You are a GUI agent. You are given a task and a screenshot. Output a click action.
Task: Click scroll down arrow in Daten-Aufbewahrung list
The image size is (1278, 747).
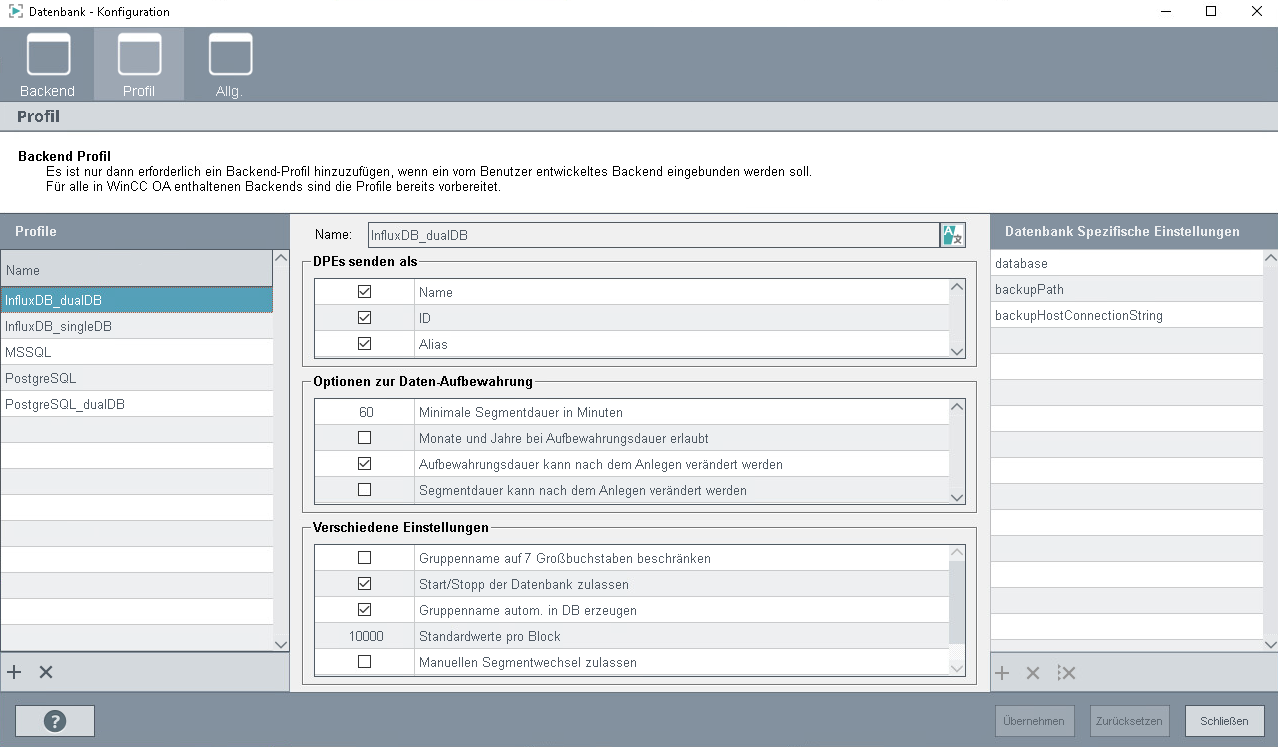click(957, 497)
